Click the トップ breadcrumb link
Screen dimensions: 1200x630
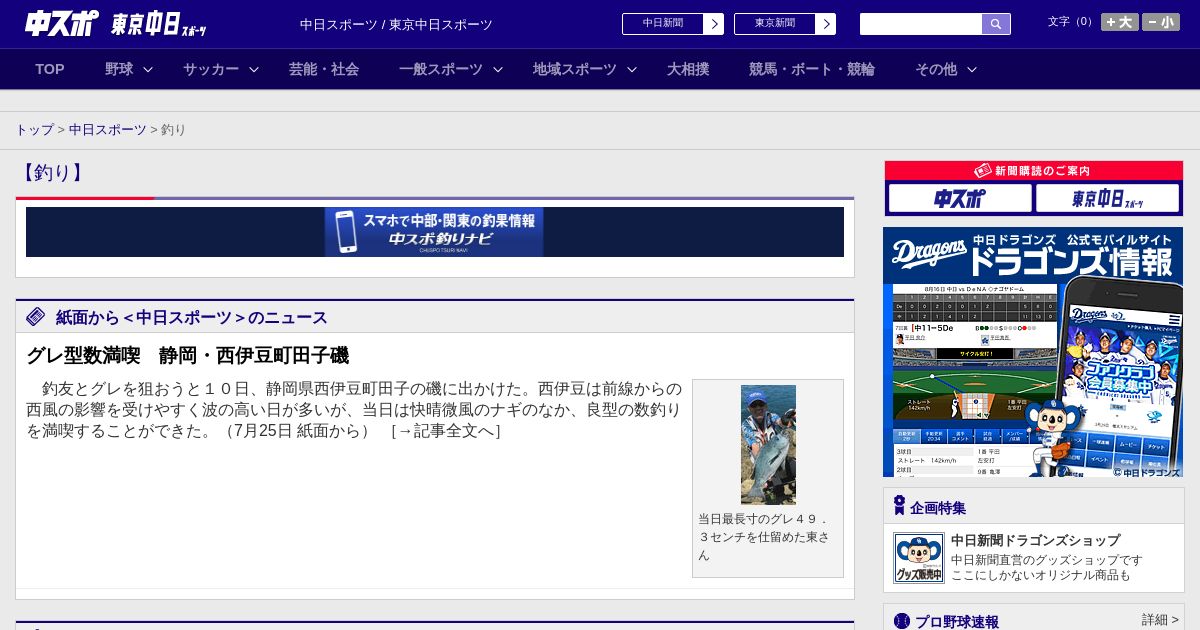point(34,130)
